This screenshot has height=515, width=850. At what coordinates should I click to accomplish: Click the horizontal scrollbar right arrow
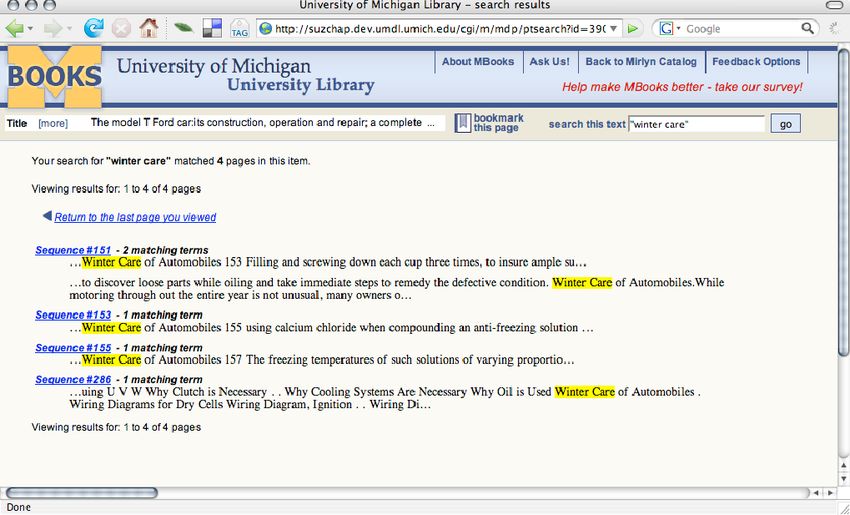point(830,493)
